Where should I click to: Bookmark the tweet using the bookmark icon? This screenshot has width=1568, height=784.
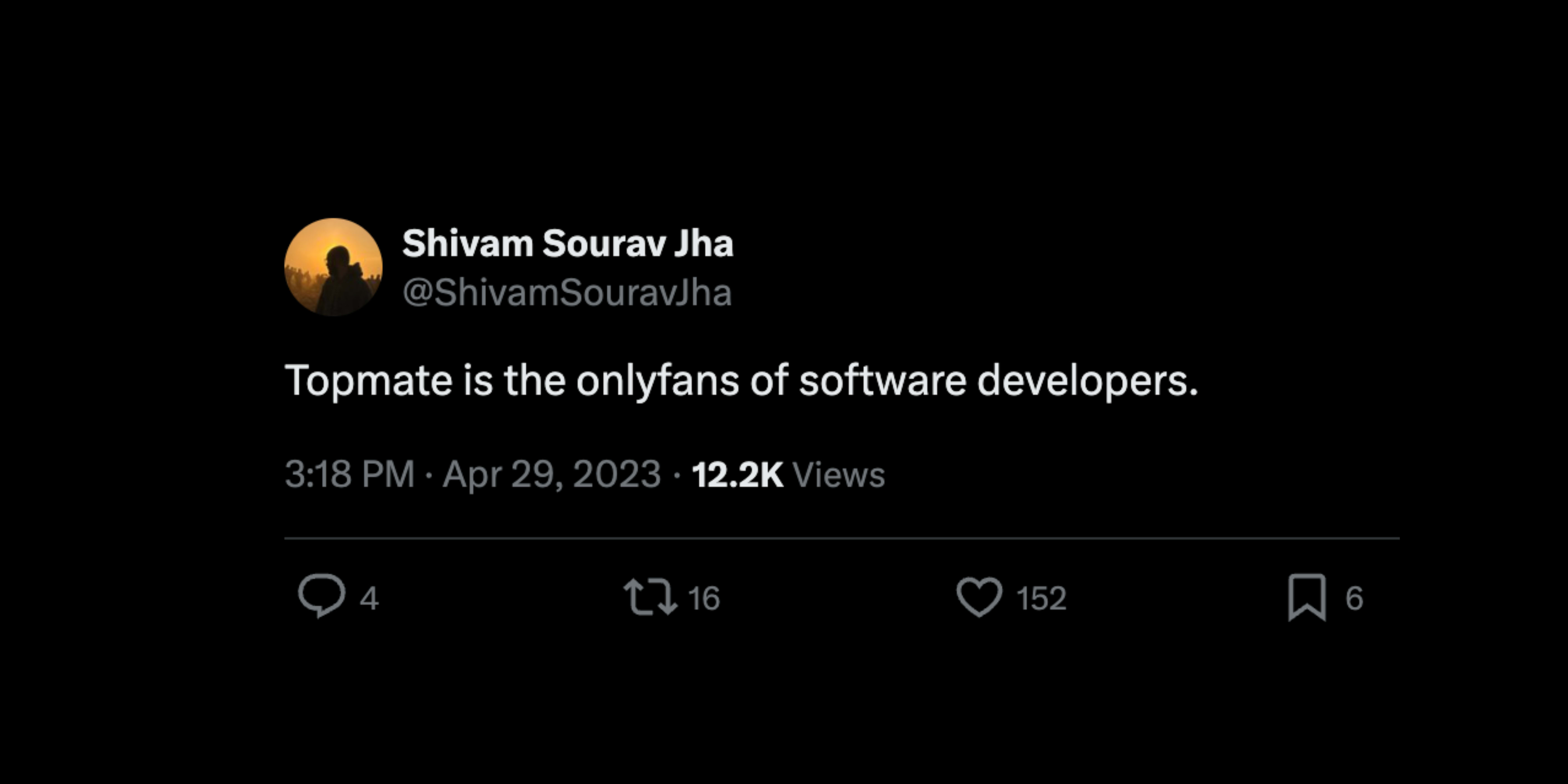coord(1307,597)
